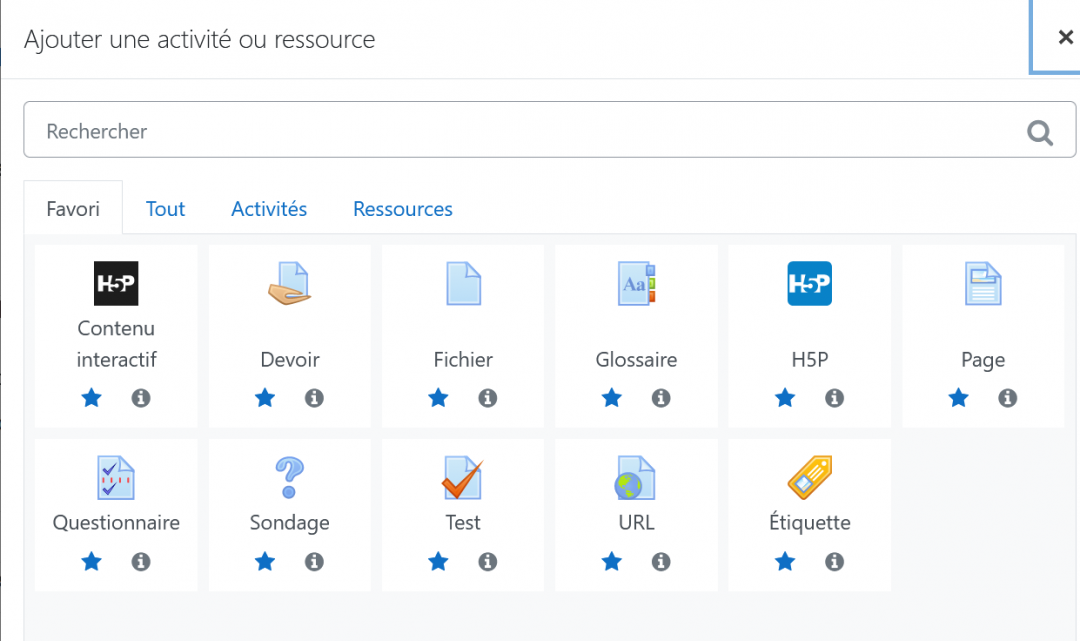
Task: Choose the Page resource icon
Action: (x=983, y=283)
